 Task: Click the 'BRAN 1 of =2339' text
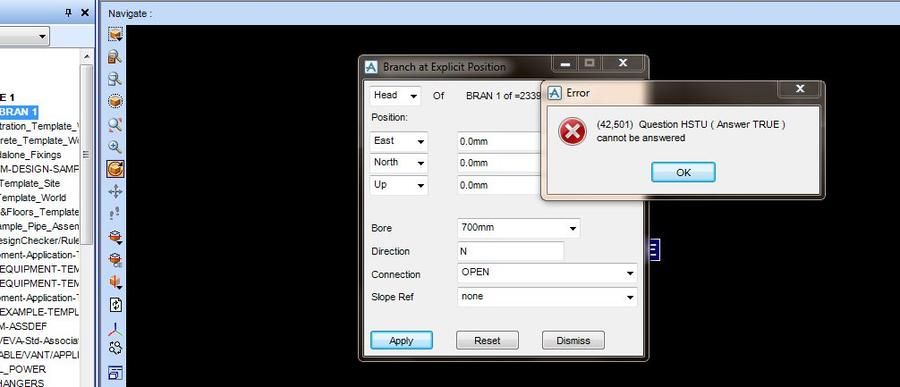click(503, 96)
